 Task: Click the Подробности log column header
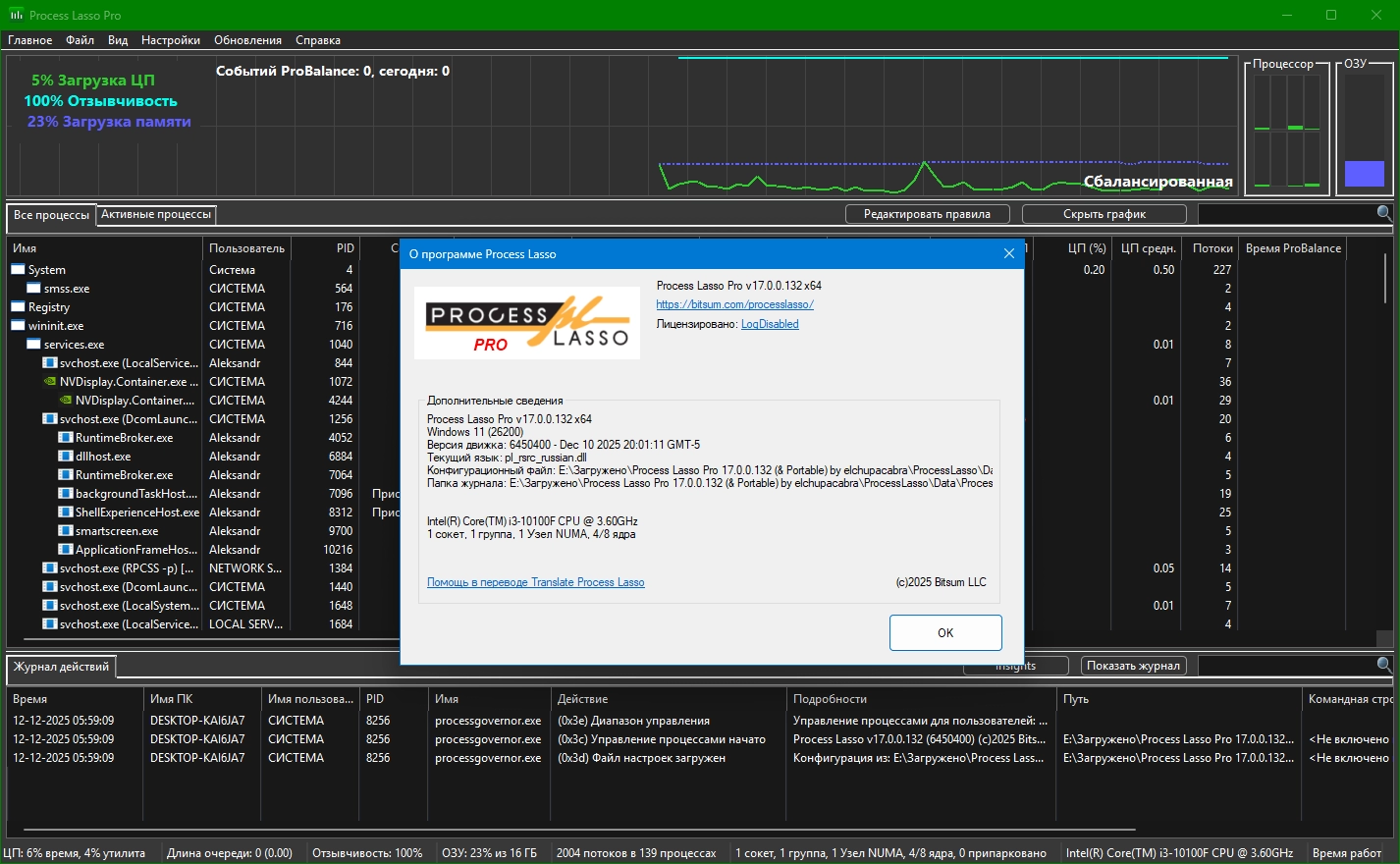tap(922, 699)
